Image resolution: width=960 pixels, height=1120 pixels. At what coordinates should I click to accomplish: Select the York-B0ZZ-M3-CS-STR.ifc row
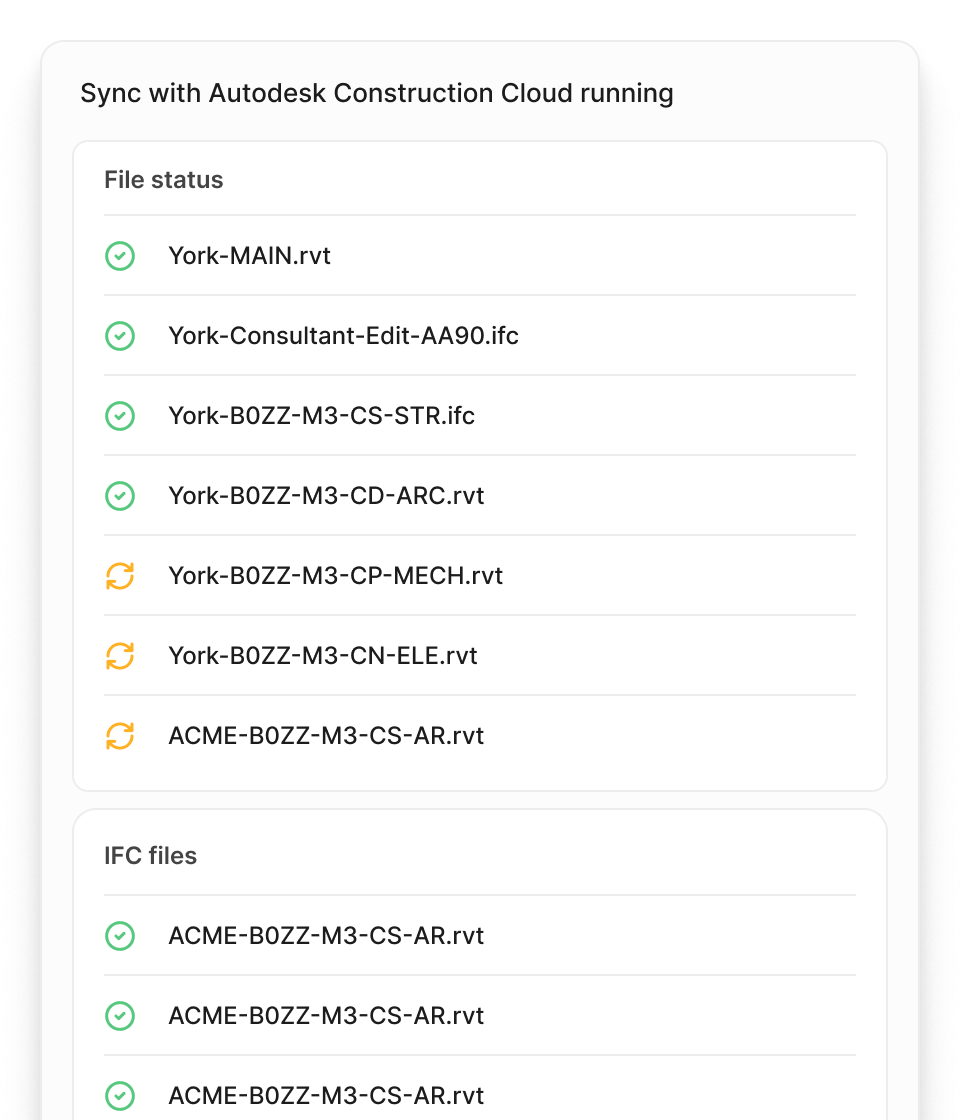(x=320, y=416)
